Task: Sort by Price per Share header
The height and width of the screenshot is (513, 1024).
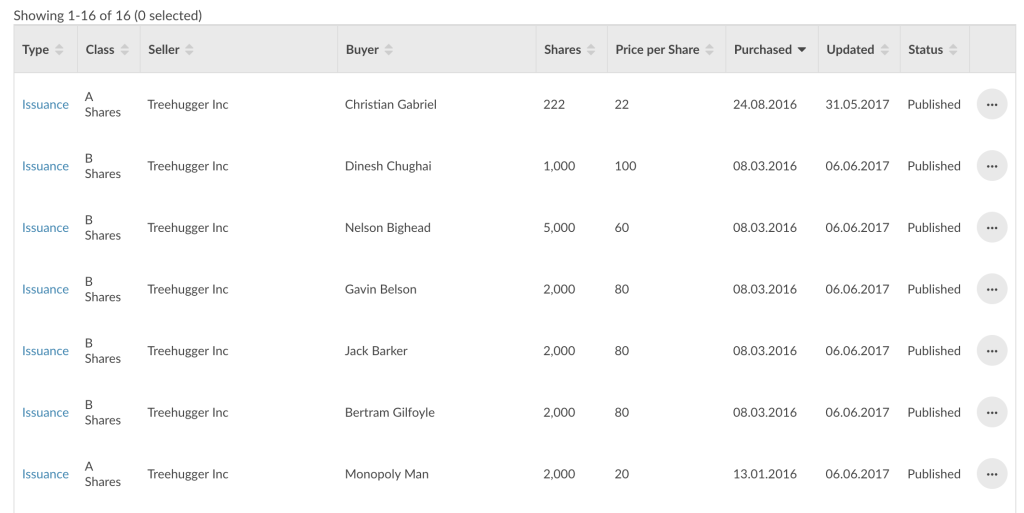Action: pyautogui.click(x=665, y=50)
